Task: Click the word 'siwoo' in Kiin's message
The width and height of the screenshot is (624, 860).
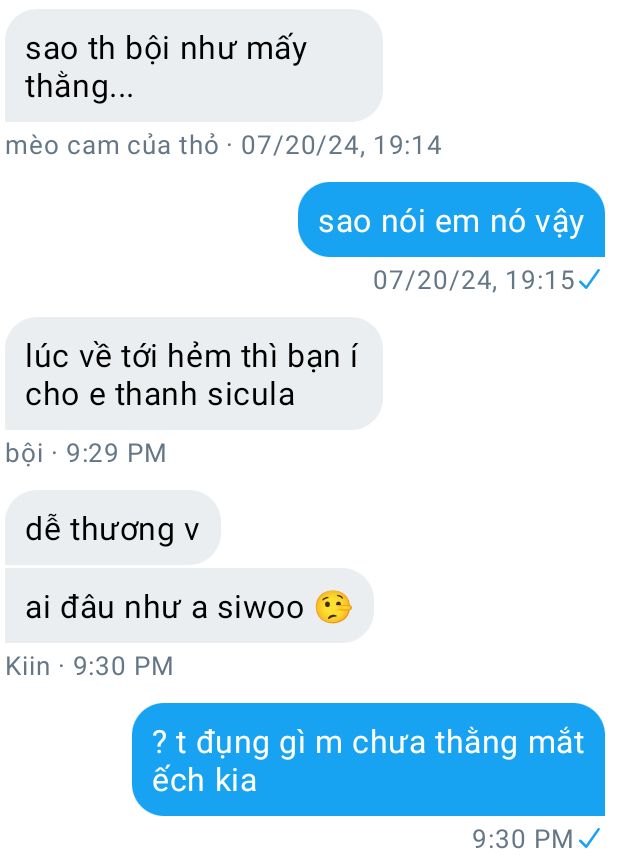Action: pos(260,607)
